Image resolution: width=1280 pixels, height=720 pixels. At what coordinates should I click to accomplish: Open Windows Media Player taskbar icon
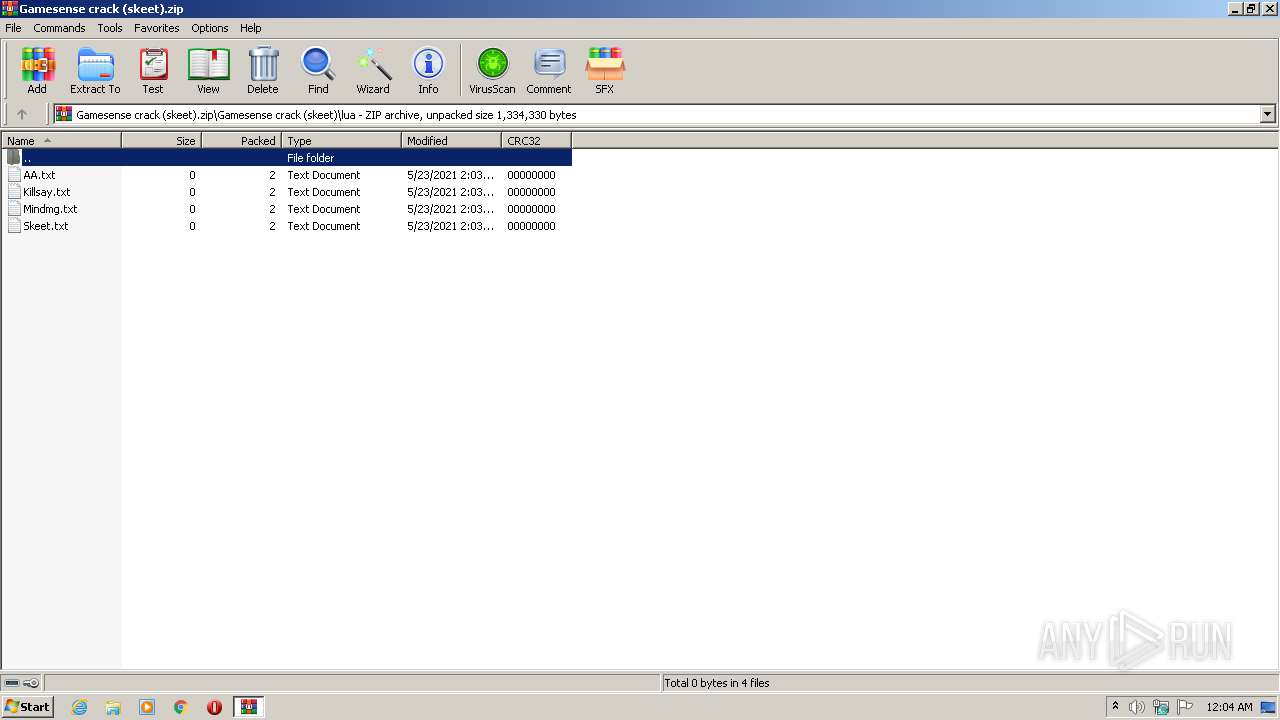point(147,707)
